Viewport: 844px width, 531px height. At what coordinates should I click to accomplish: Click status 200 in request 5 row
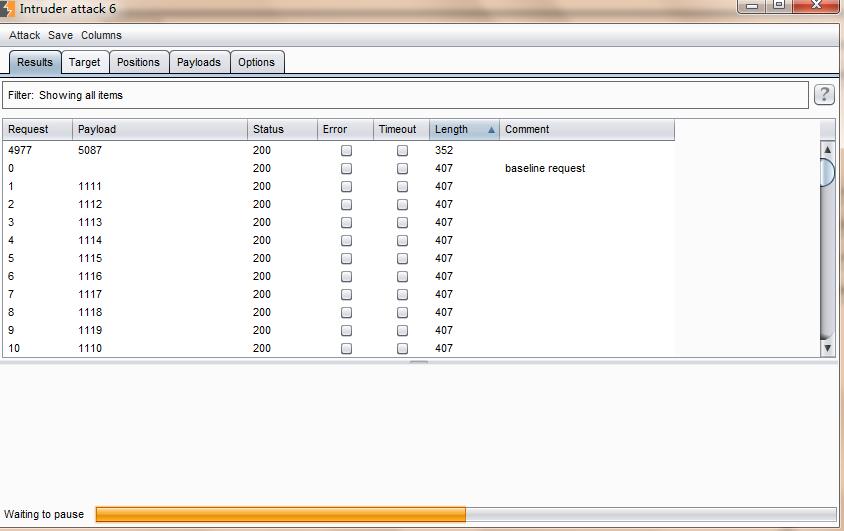(262, 258)
